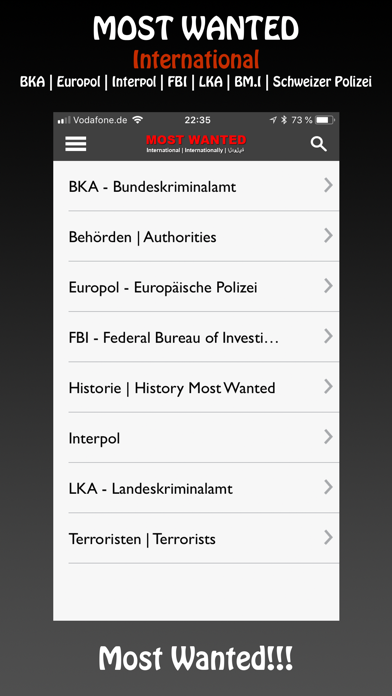
Task: Open the LKA - Landeskriminalamt item
Action: [196, 488]
